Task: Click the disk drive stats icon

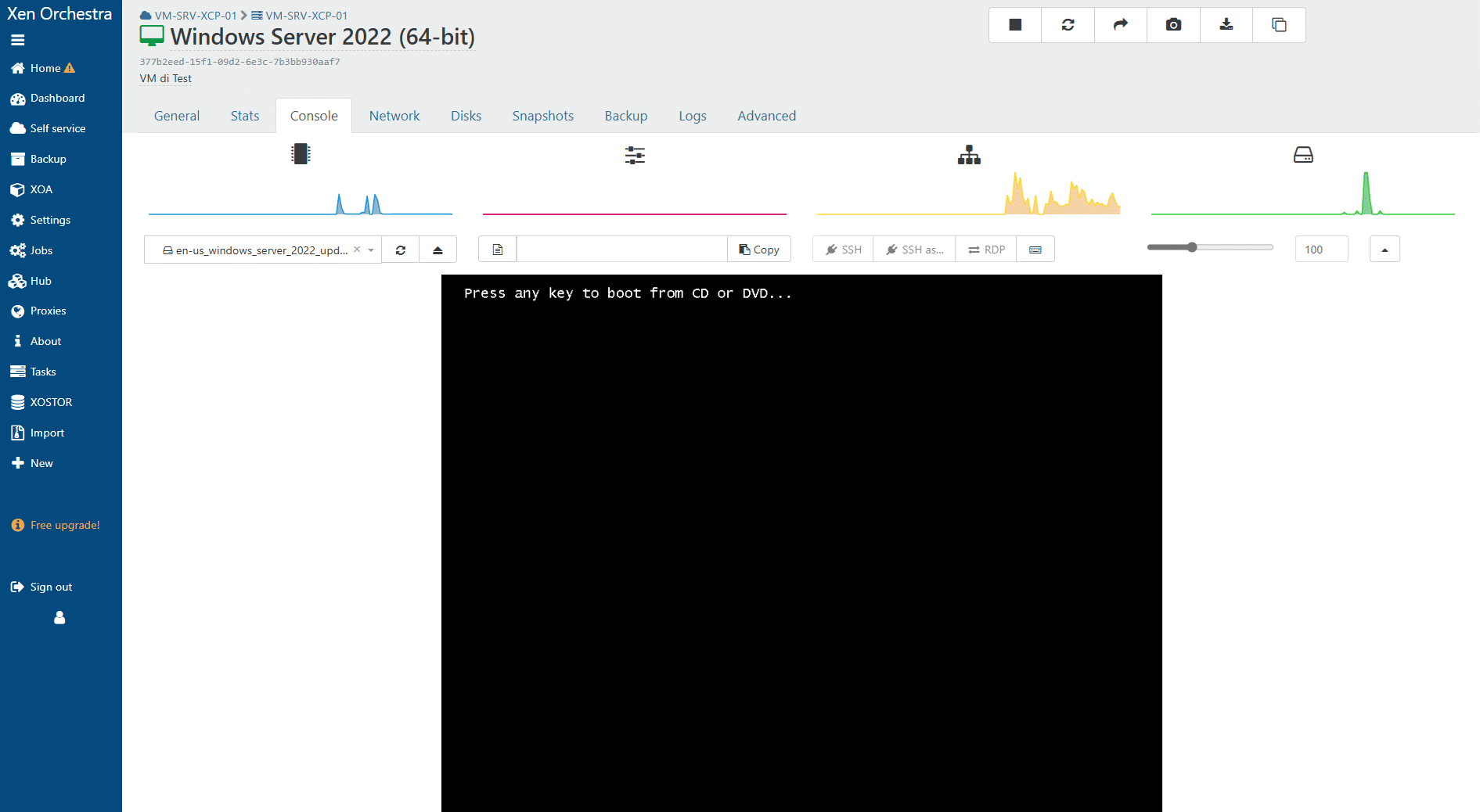Action: click(1303, 155)
